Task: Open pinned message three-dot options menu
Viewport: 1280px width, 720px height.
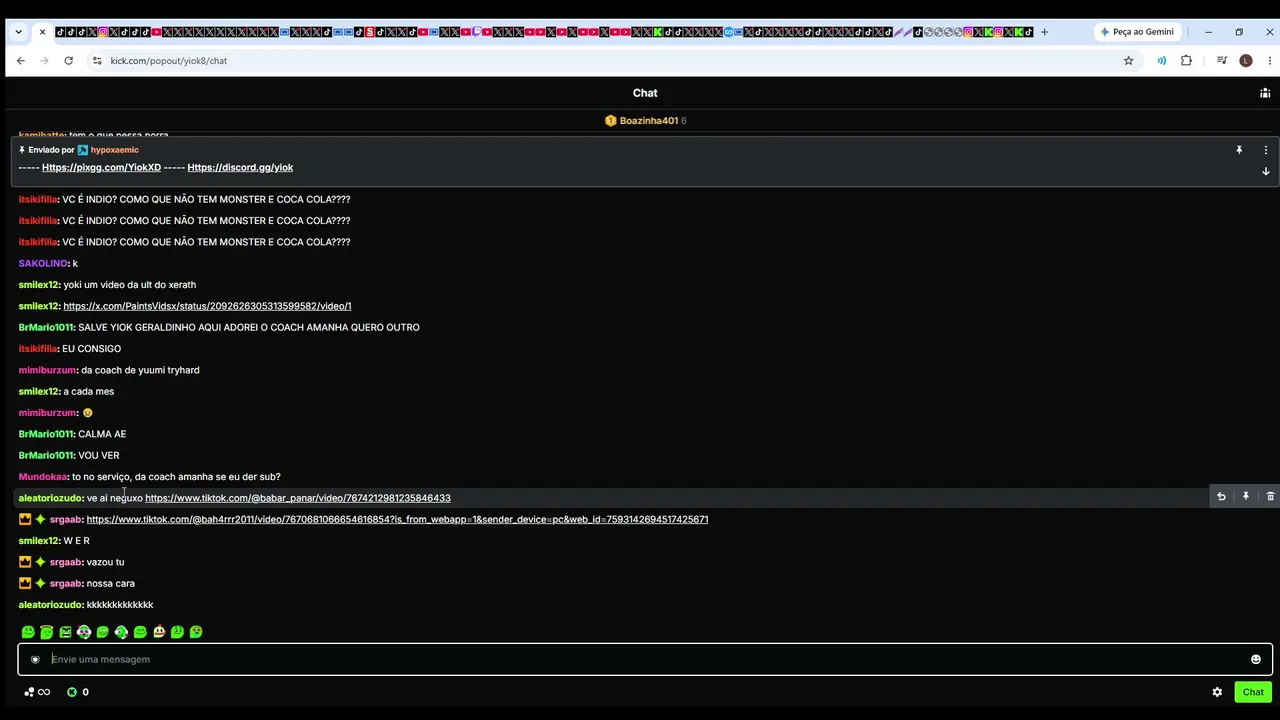Action: pos(1265,150)
